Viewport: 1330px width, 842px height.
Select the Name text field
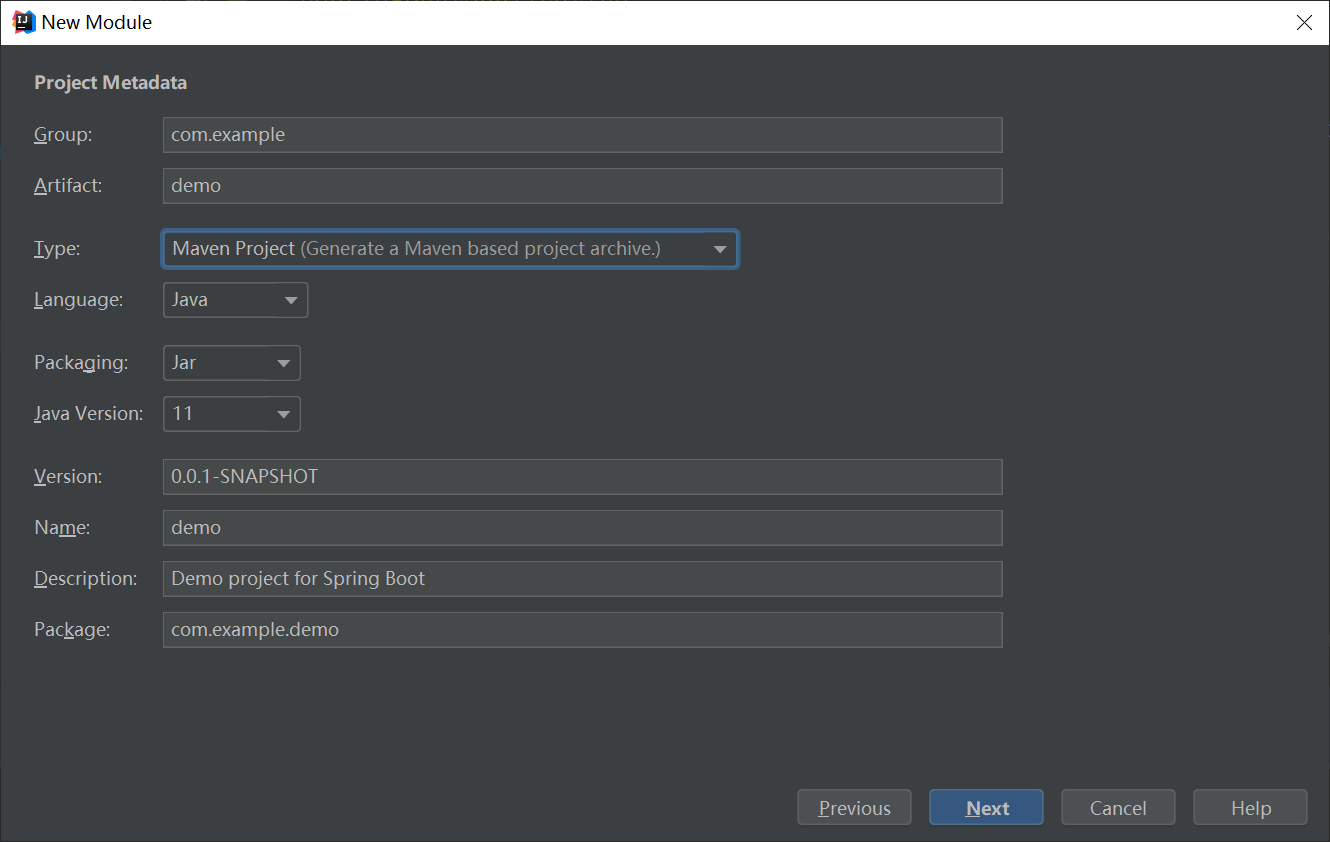(582, 528)
